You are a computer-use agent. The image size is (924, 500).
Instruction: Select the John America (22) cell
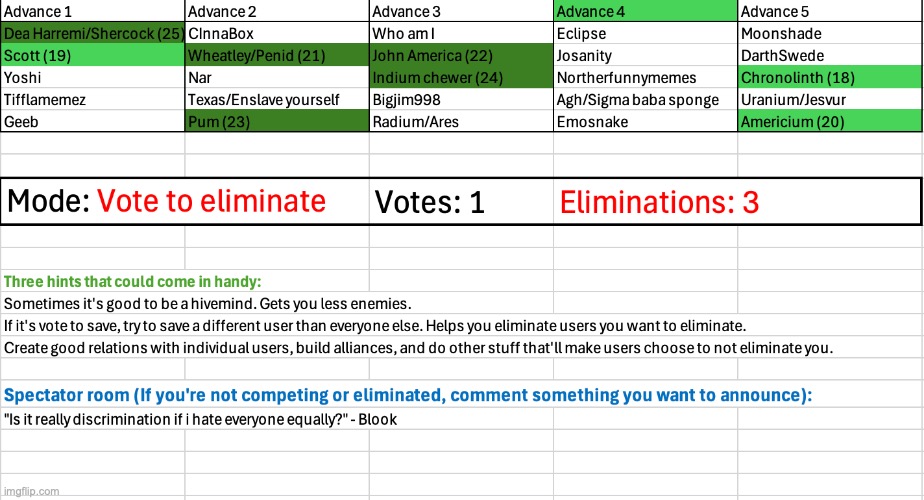(461, 56)
